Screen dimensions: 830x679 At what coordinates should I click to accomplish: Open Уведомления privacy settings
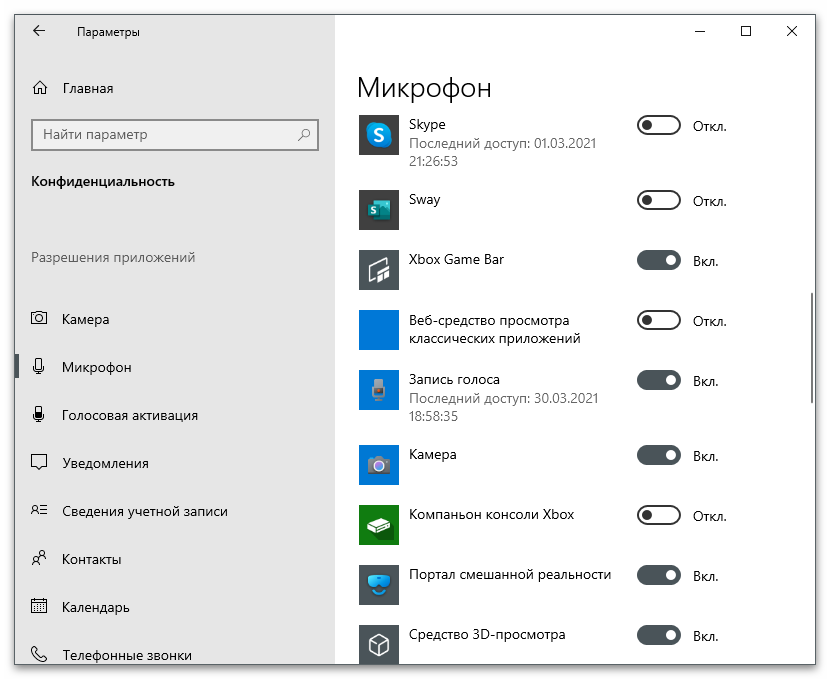[x=104, y=463]
